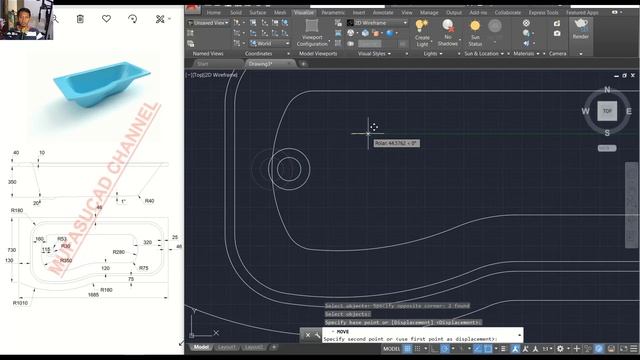Expand the Materials panel
This screenshot has height=360, width=640.
[x=527, y=53]
